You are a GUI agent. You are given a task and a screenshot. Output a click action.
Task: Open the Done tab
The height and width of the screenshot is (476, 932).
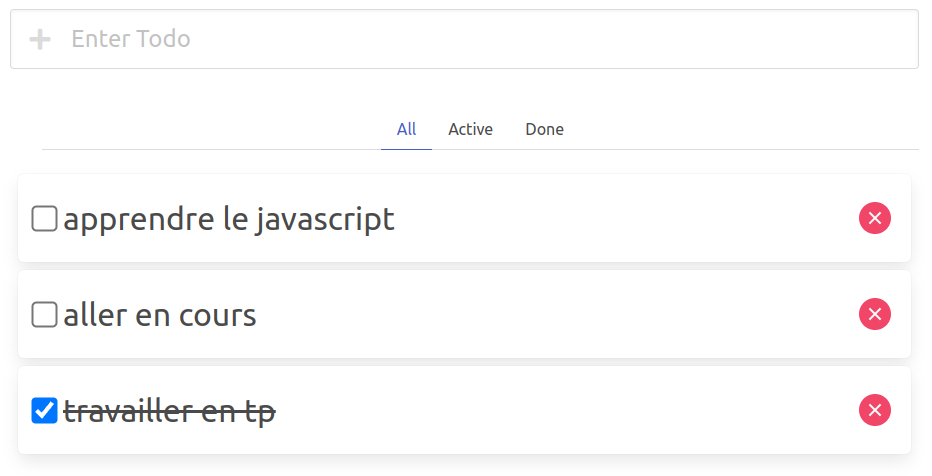(544, 129)
